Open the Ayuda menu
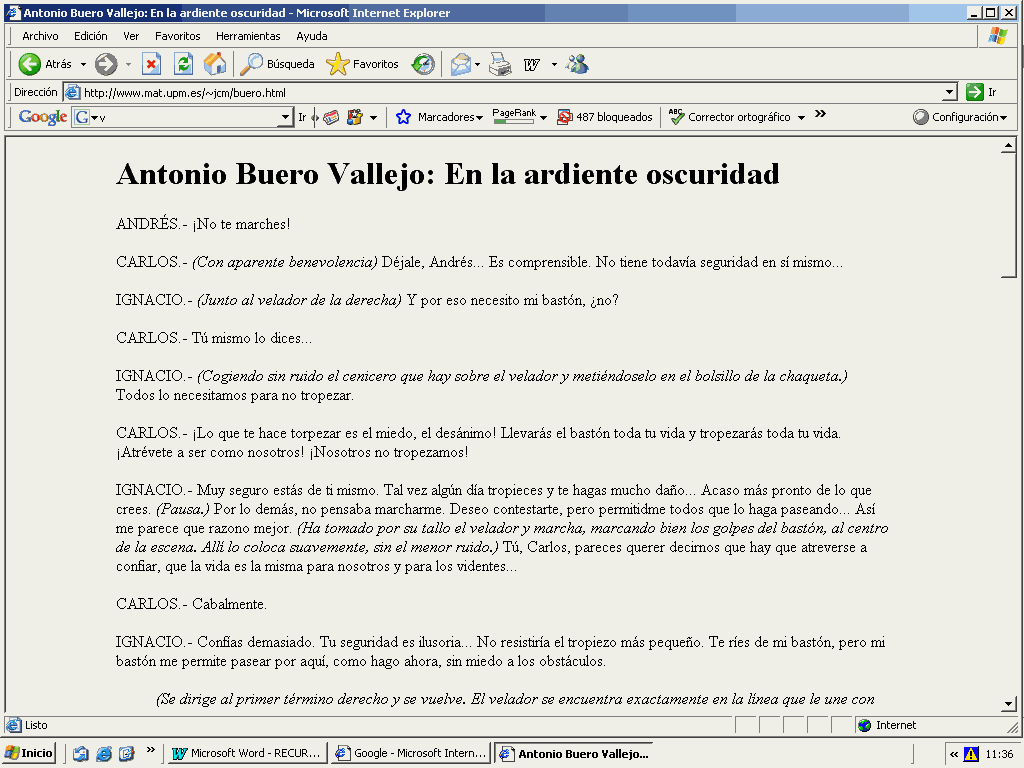The width and height of the screenshot is (1024, 768). coord(312,36)
